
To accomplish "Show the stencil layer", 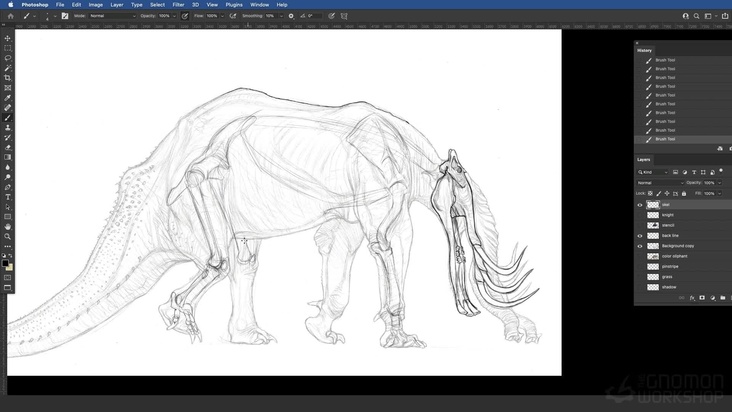I will [640, 225].
